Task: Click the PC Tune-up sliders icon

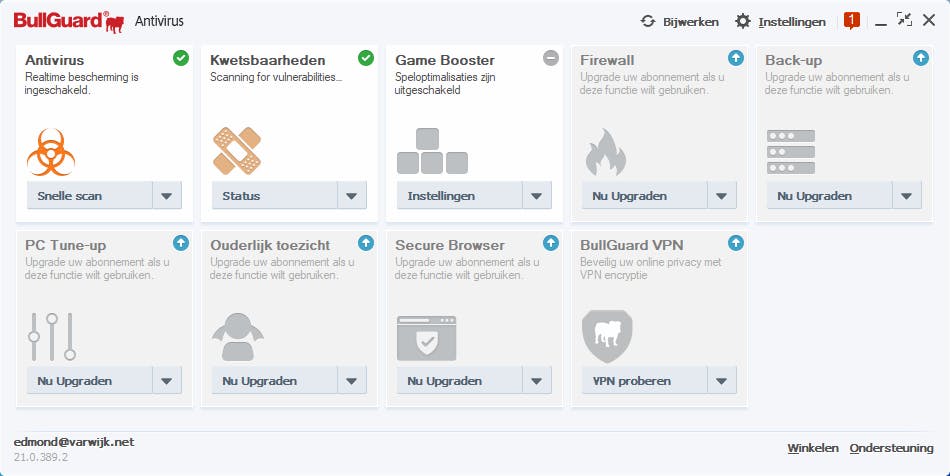Action: (52, 336)
